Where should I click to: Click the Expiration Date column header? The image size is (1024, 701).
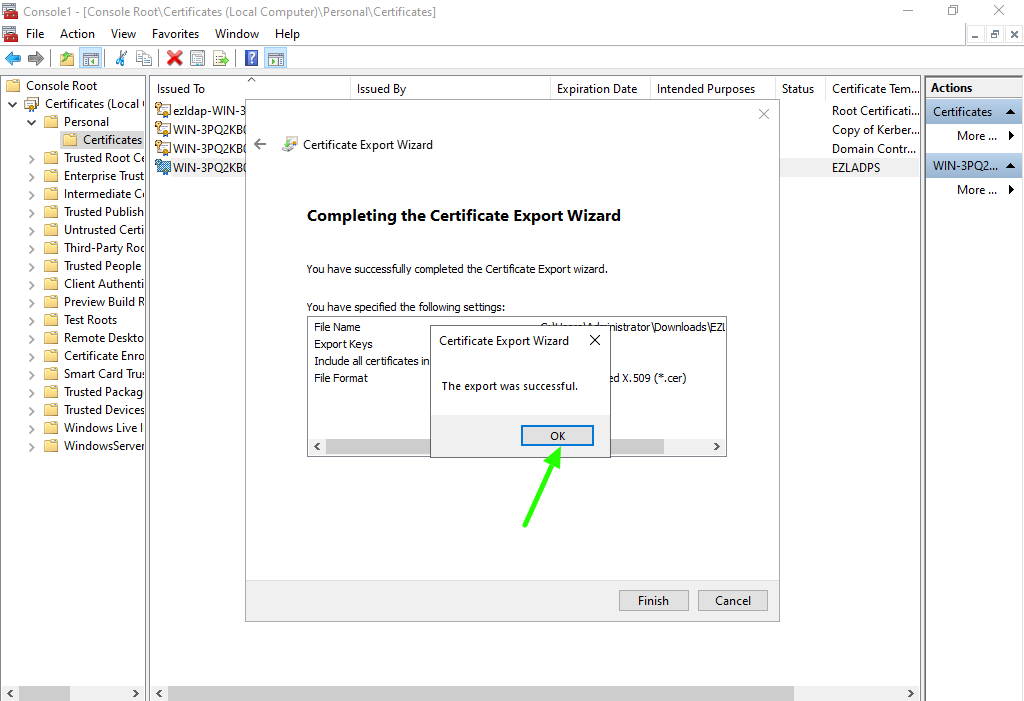[597, 89]
